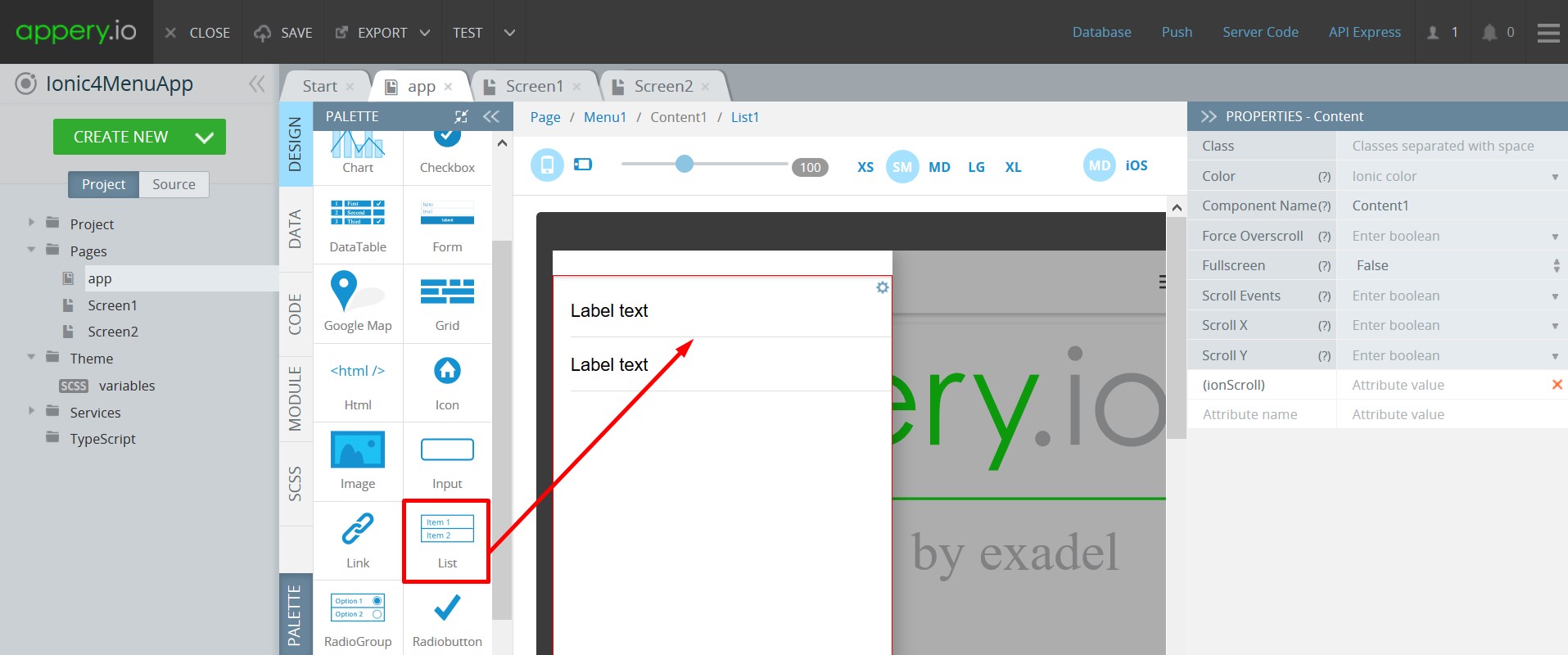The image size is (1568, 655).
Task: Open notifications bell
Action: click(1489, 33)
